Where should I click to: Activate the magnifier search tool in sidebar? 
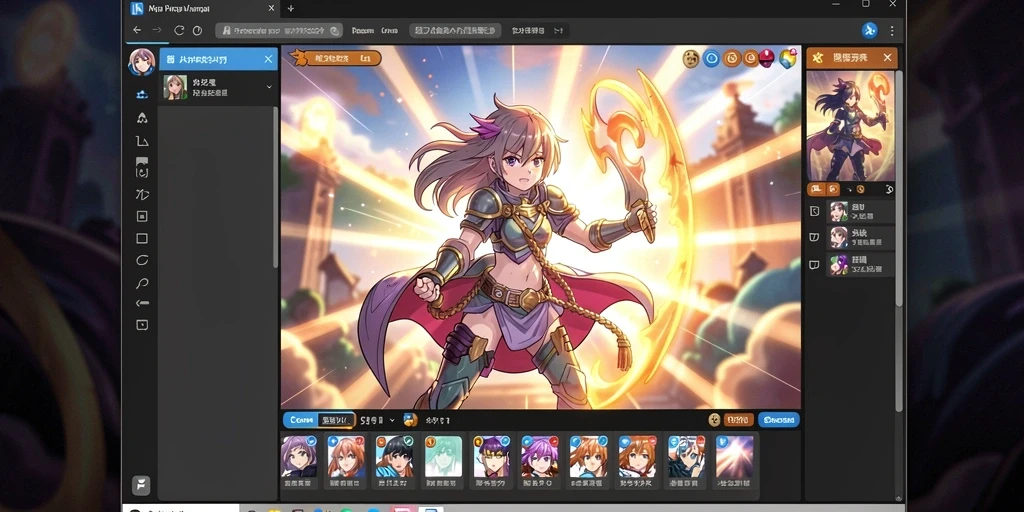pyautogui.click(x=142, y=283)
